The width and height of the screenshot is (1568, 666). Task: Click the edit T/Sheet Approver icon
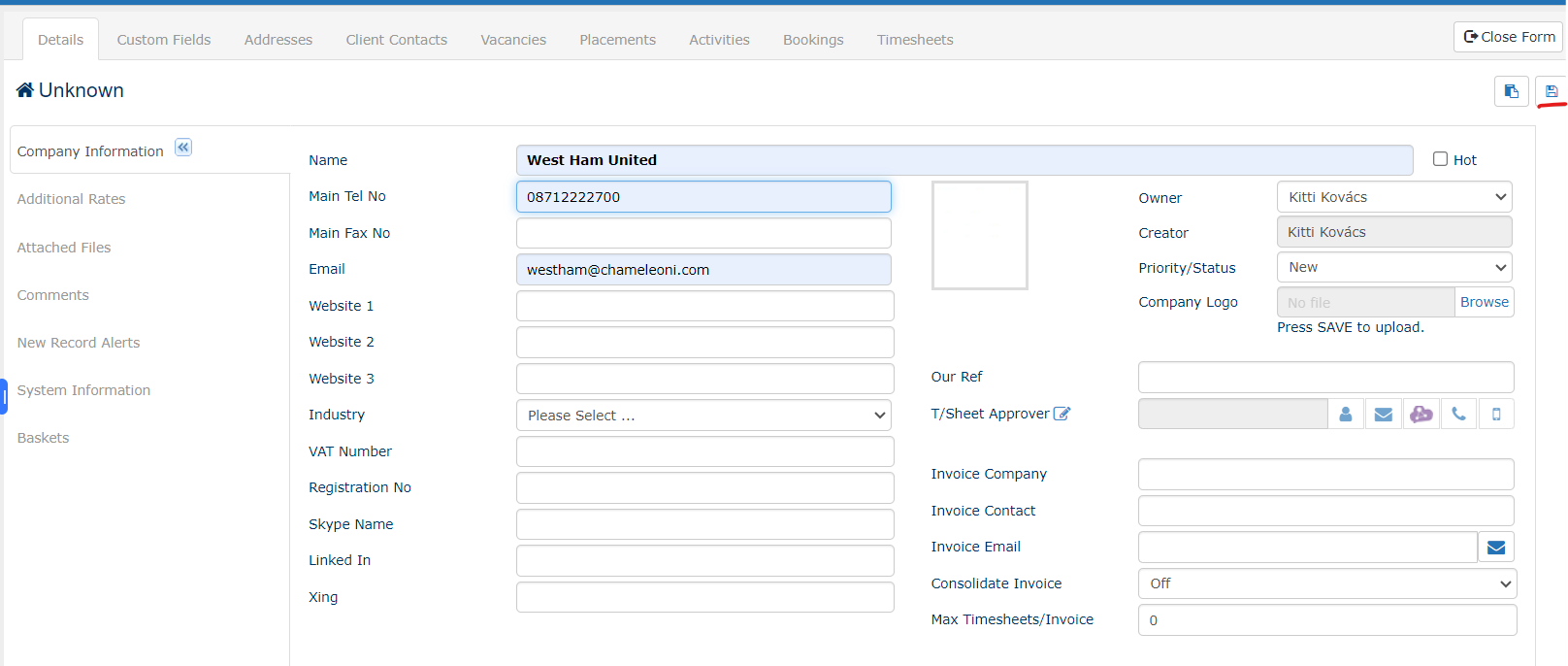click(x=1062, y=414)
